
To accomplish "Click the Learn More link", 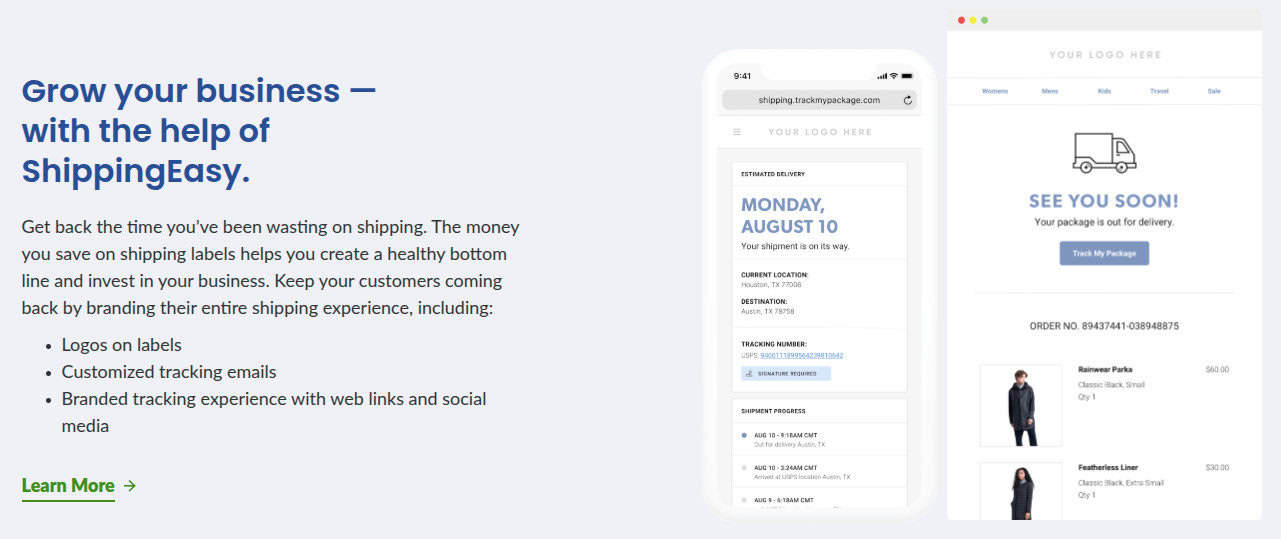I will pos(68,486).
